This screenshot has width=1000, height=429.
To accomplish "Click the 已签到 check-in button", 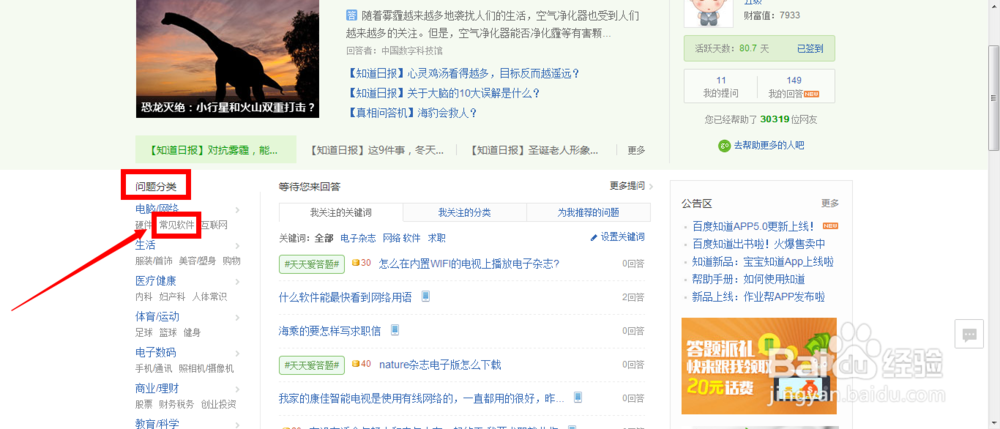I will click(x=810, y=48).
